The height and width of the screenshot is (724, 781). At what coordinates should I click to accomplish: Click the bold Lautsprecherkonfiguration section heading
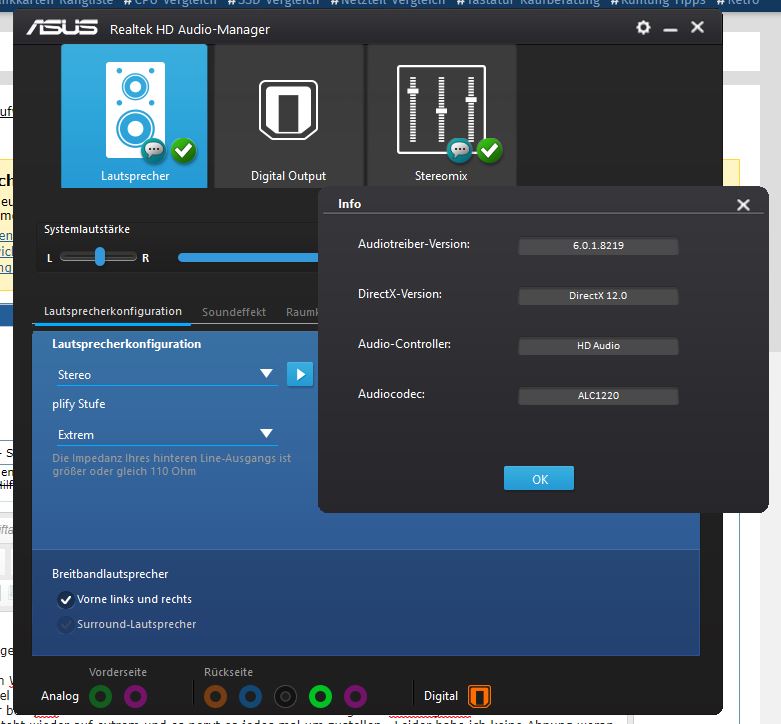pos(127,344)
